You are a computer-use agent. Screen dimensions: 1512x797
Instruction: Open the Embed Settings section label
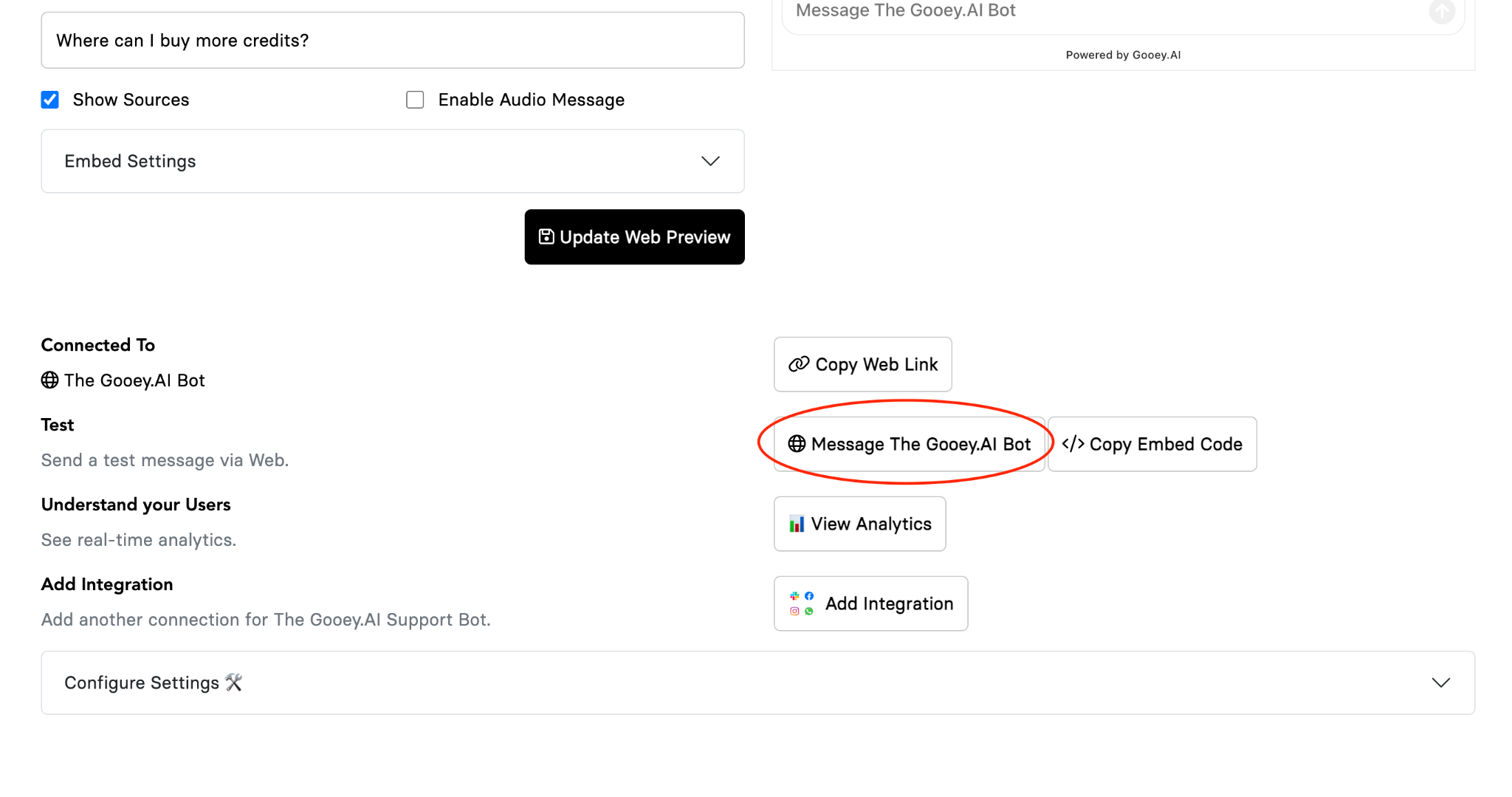coord(130,161)
